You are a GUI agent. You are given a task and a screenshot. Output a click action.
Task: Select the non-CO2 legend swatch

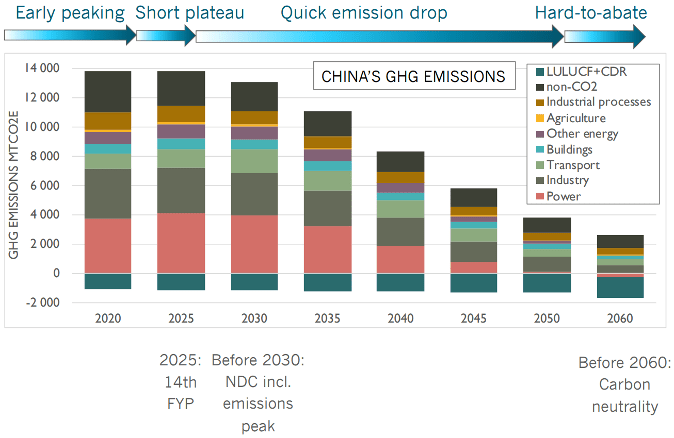pos(541,87)
